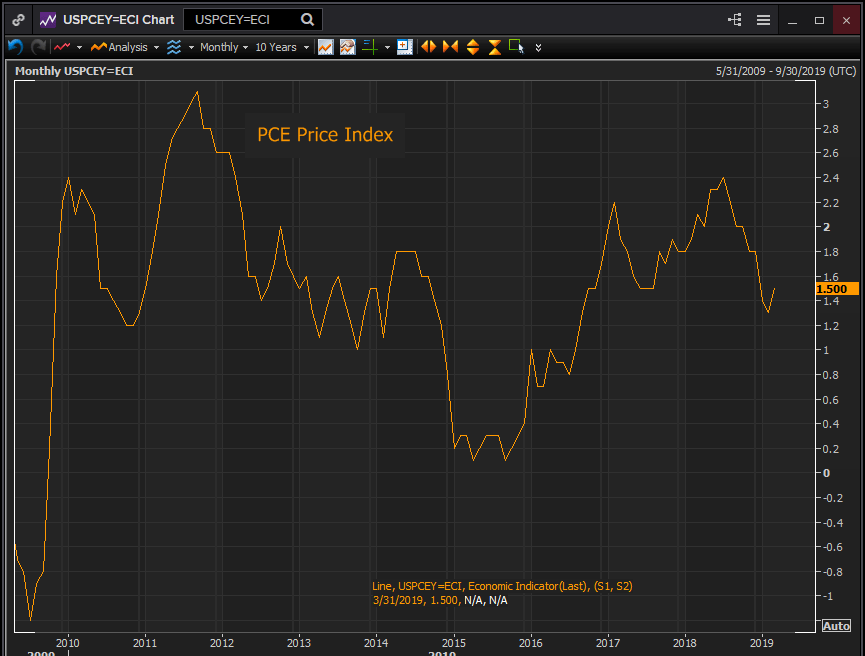
Task: Open the Monthly interval dropdown
Action: [223, 47]
